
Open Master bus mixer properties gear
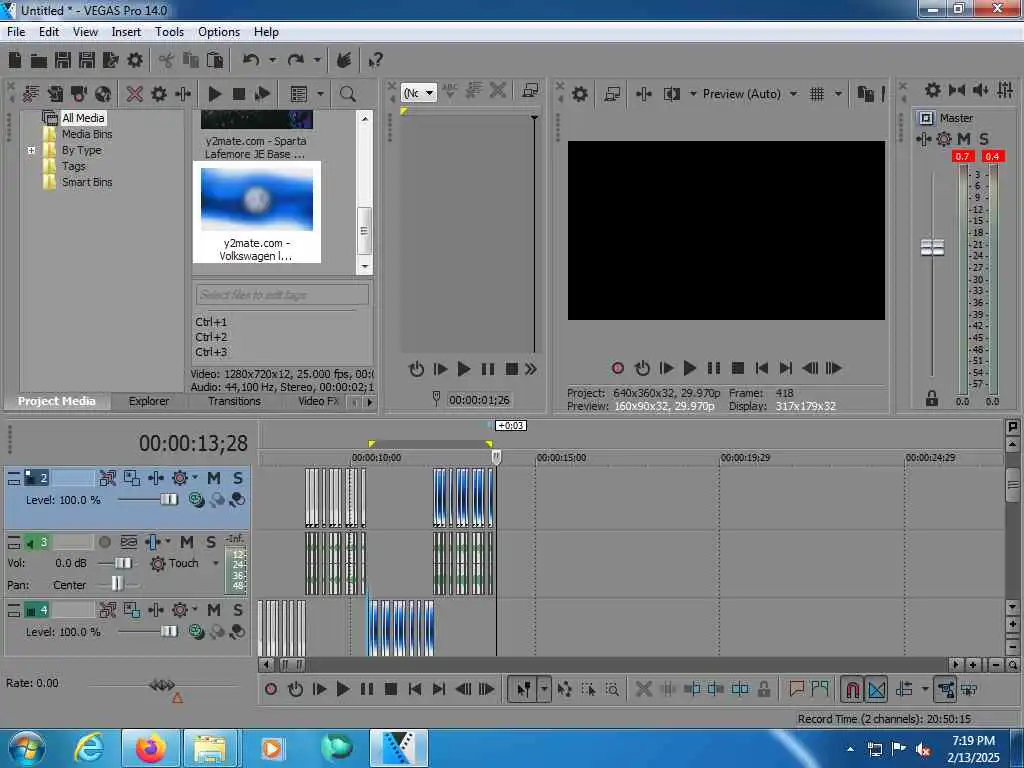933,89
